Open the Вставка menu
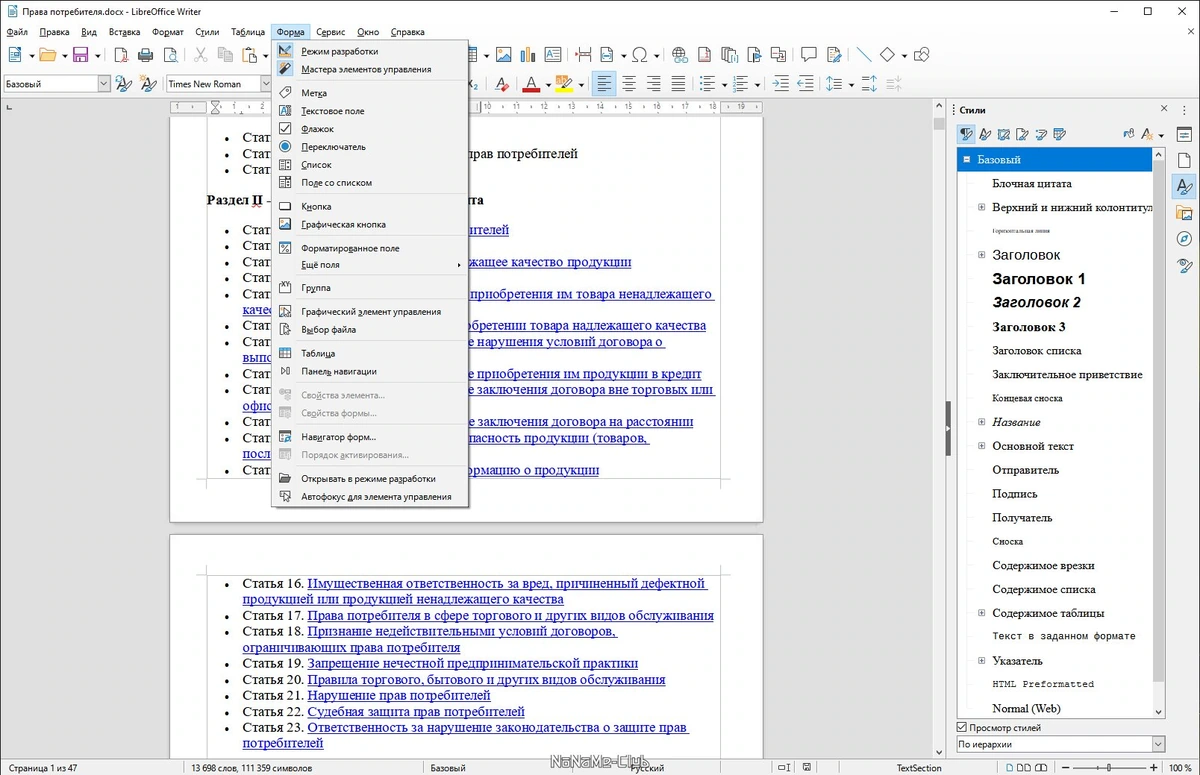The height and width of the screenshot is (775, 1200). 124,32
